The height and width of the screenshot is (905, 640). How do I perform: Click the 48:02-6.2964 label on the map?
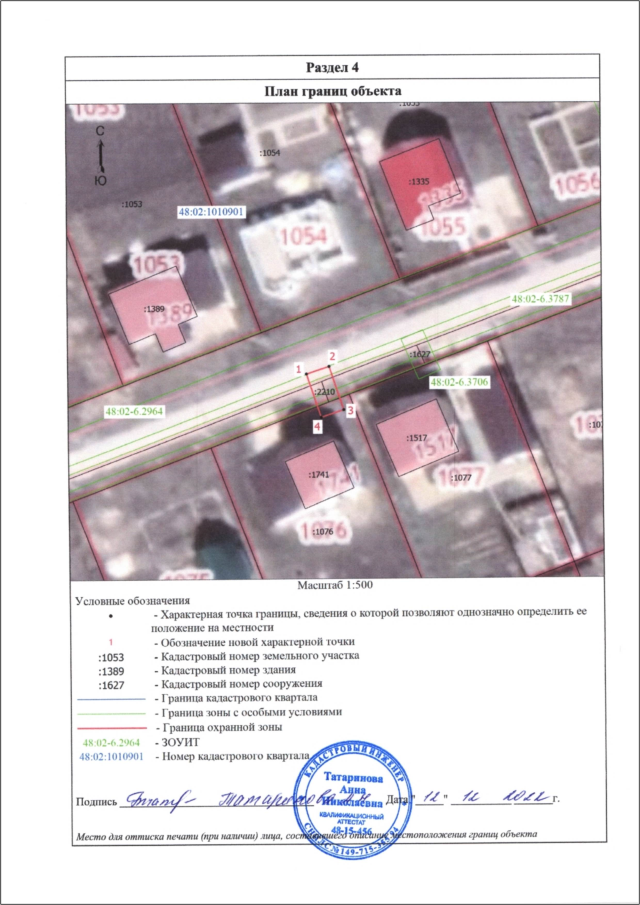(134, 412)
